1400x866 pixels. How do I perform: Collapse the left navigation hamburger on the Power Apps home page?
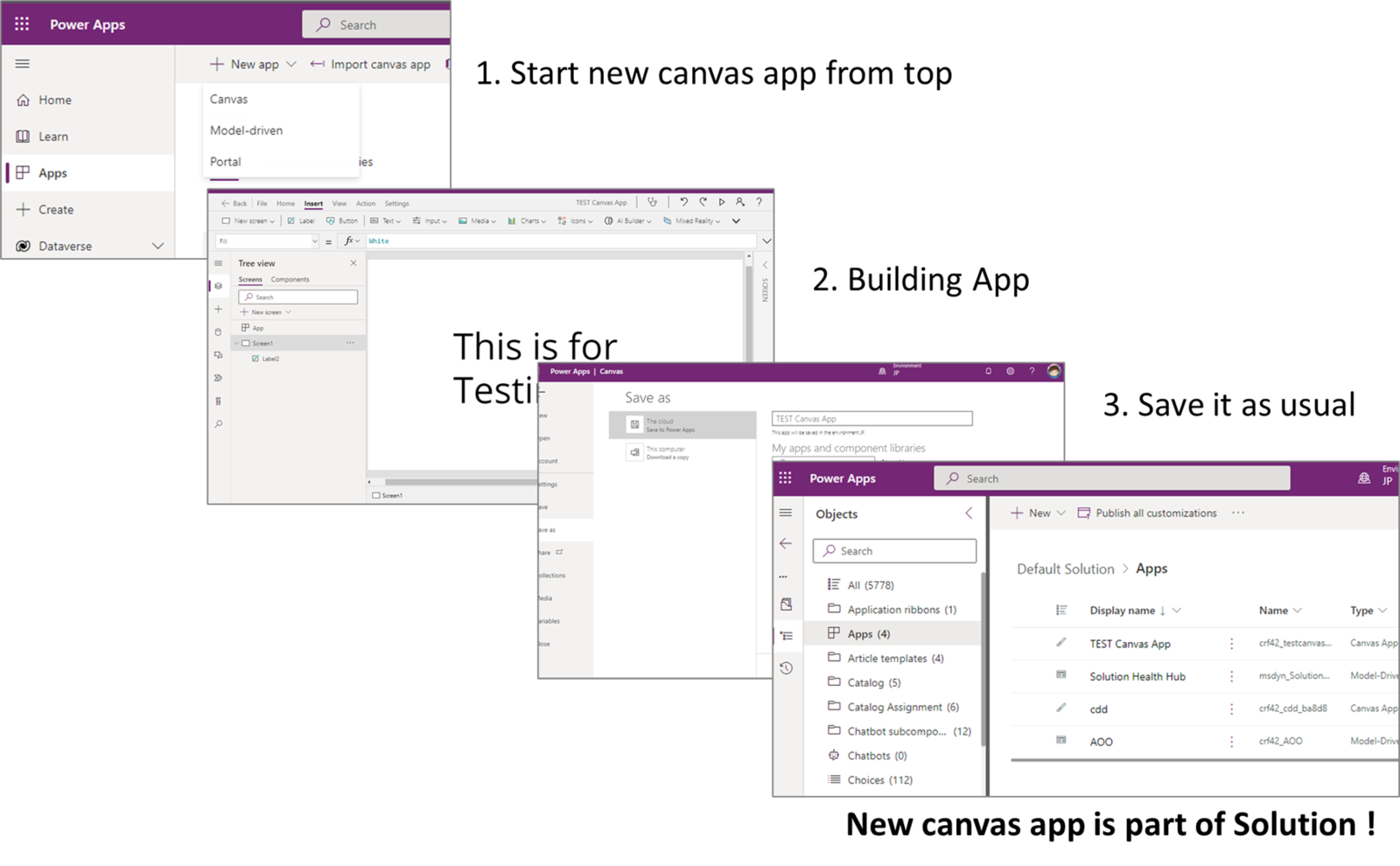pyautogui.click(x=22, y=64)
